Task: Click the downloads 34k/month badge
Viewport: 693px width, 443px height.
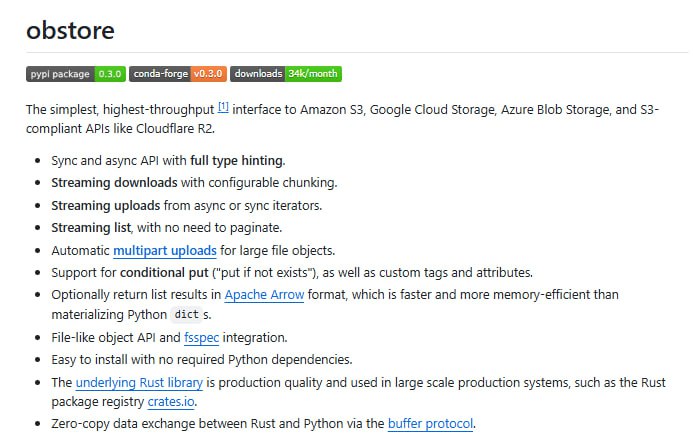Action: point(286,74)
